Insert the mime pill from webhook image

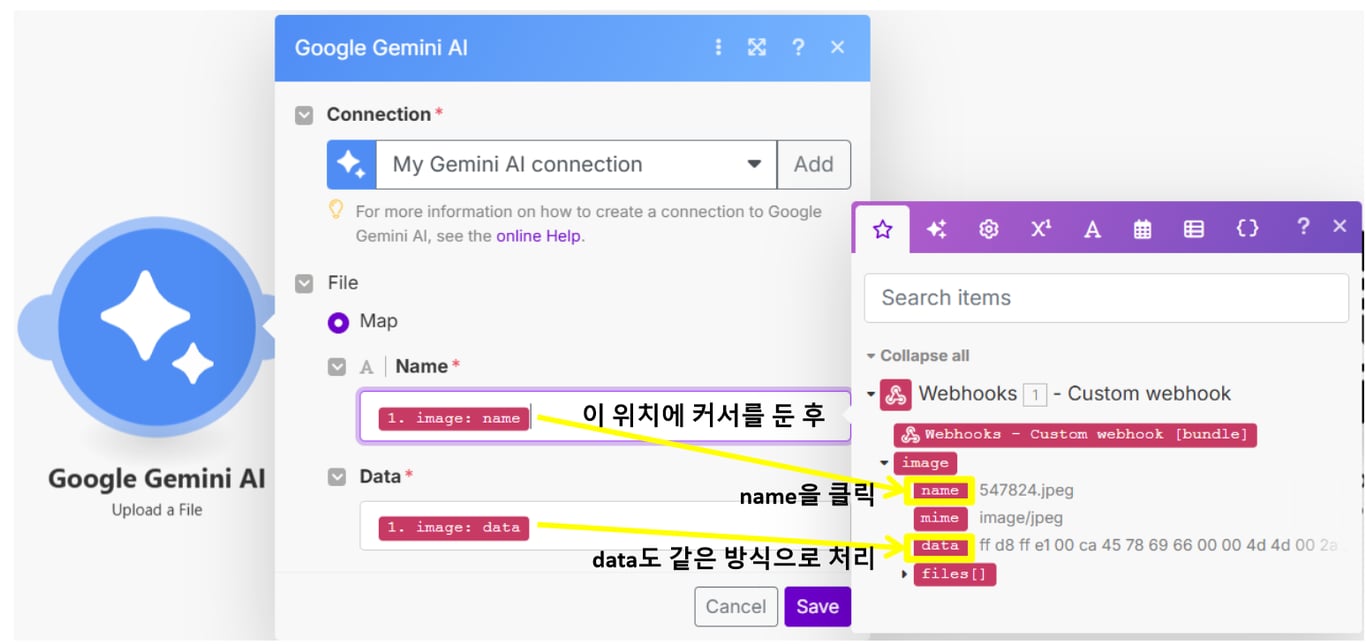pos(939,518)
